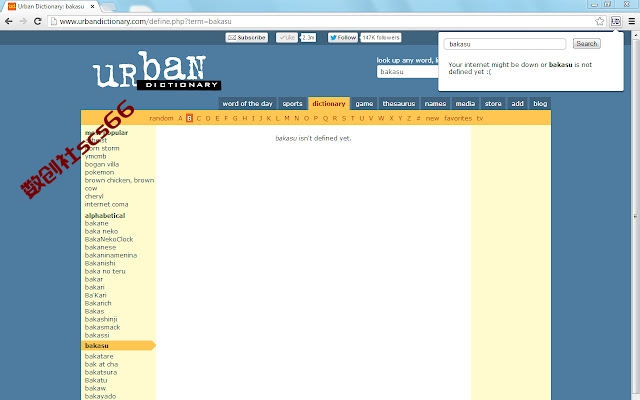Screen dimensions: 640x400
Task: Open a new browser tab
Action: tap(108, 7)
